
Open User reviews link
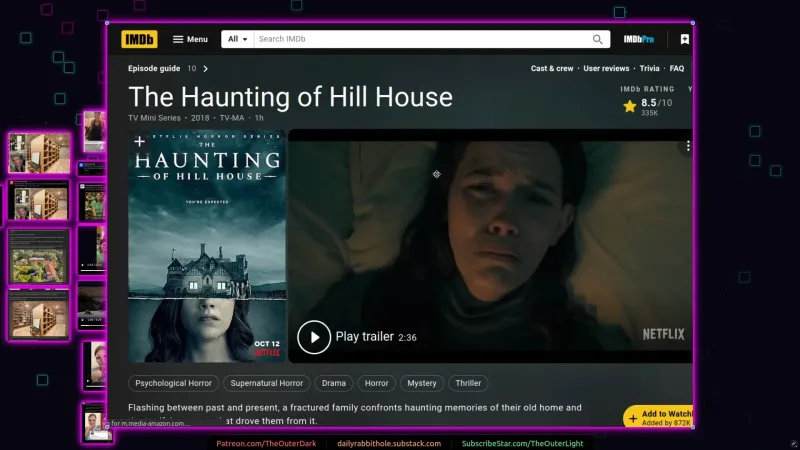(606, 68)
